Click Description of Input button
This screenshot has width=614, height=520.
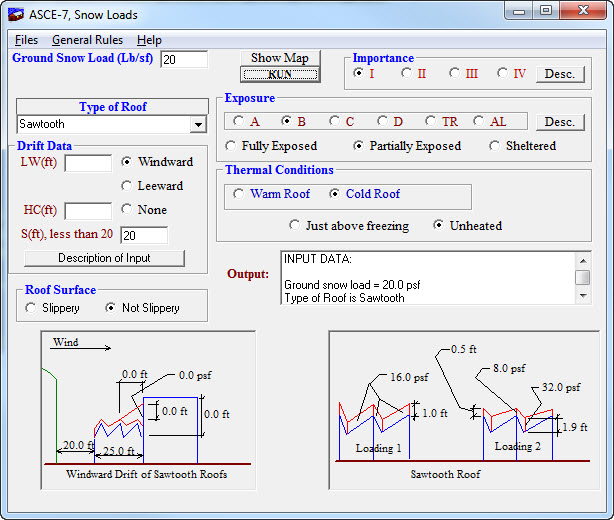(104, 258)
